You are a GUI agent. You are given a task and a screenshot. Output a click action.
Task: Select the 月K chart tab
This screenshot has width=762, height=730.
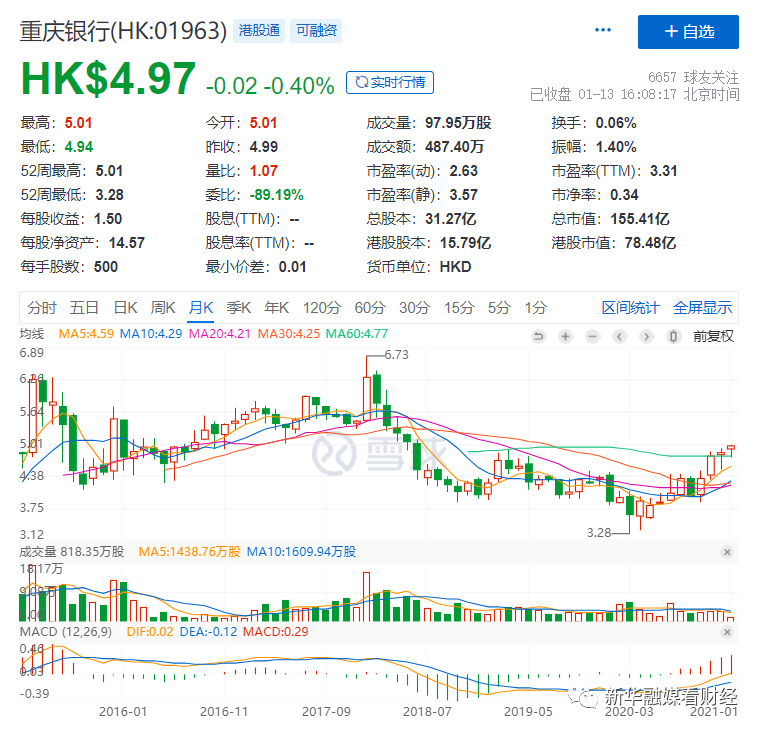(x=201, y=308)
